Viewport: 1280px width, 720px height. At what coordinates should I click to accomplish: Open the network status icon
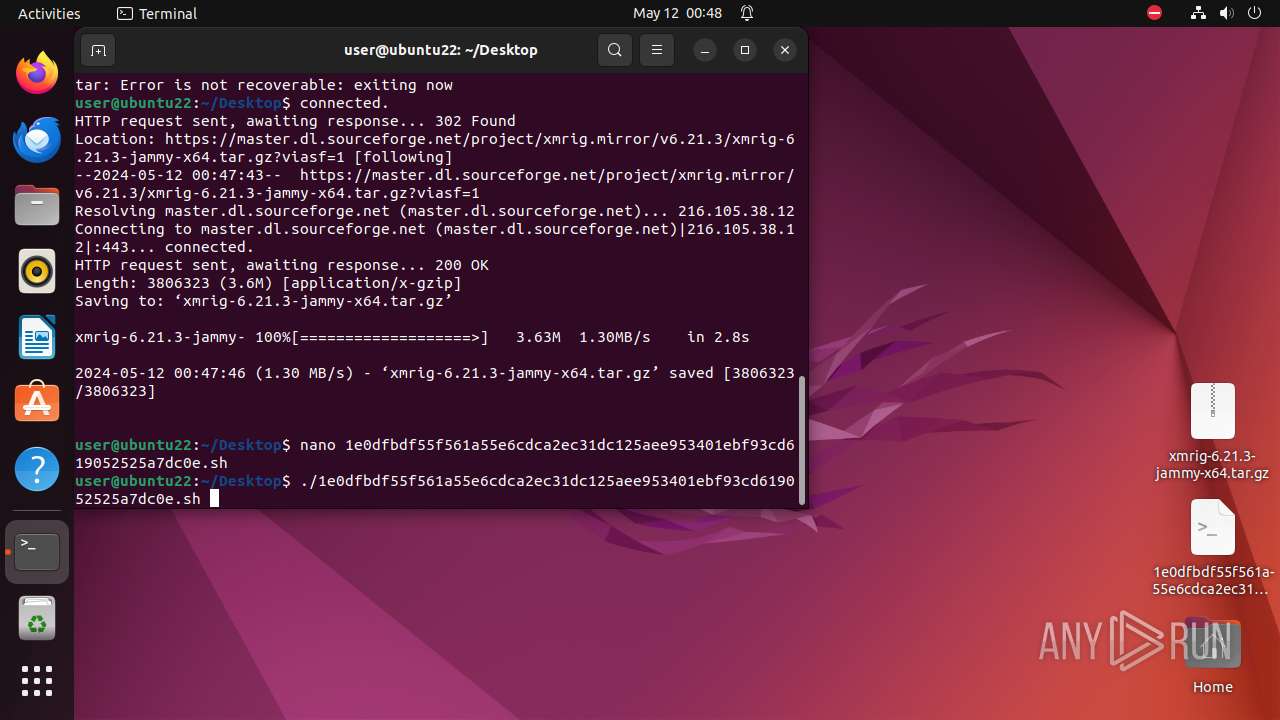pyautogui.click(x=1199, y=13)
